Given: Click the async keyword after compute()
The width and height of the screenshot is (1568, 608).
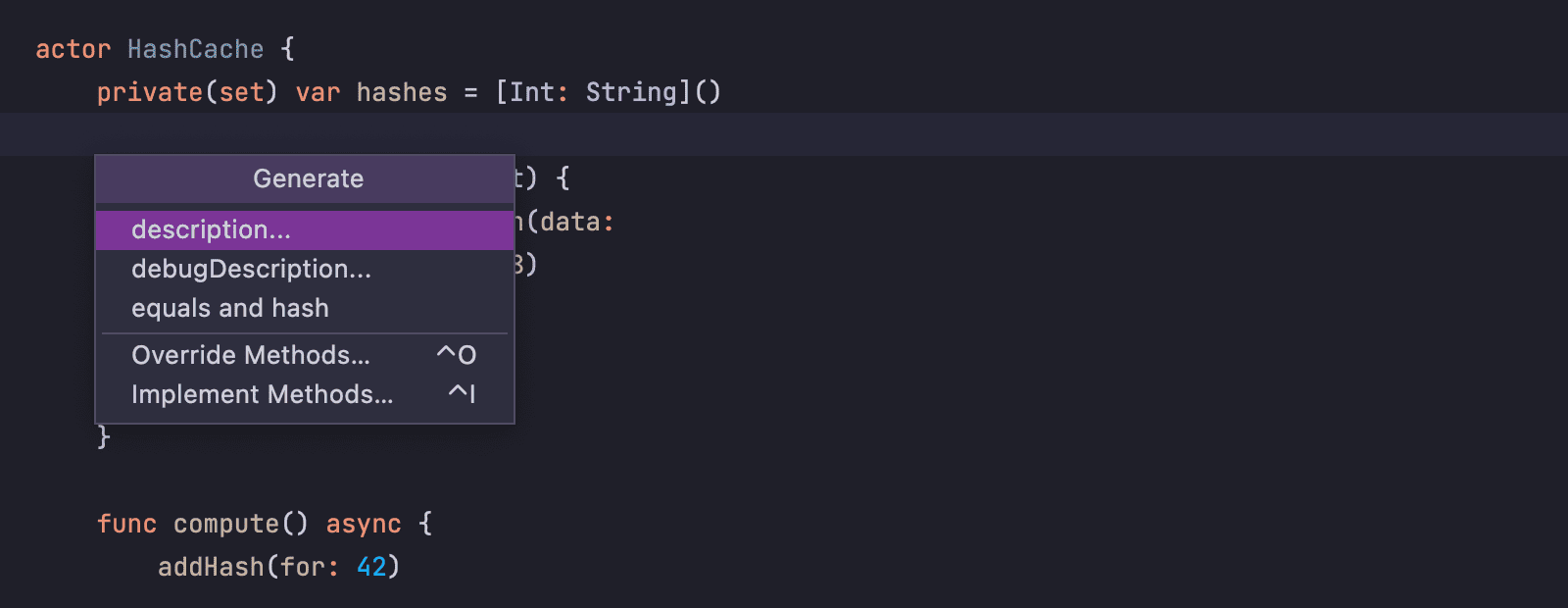Looking at the screenshot, I should [x=363, y=524].
